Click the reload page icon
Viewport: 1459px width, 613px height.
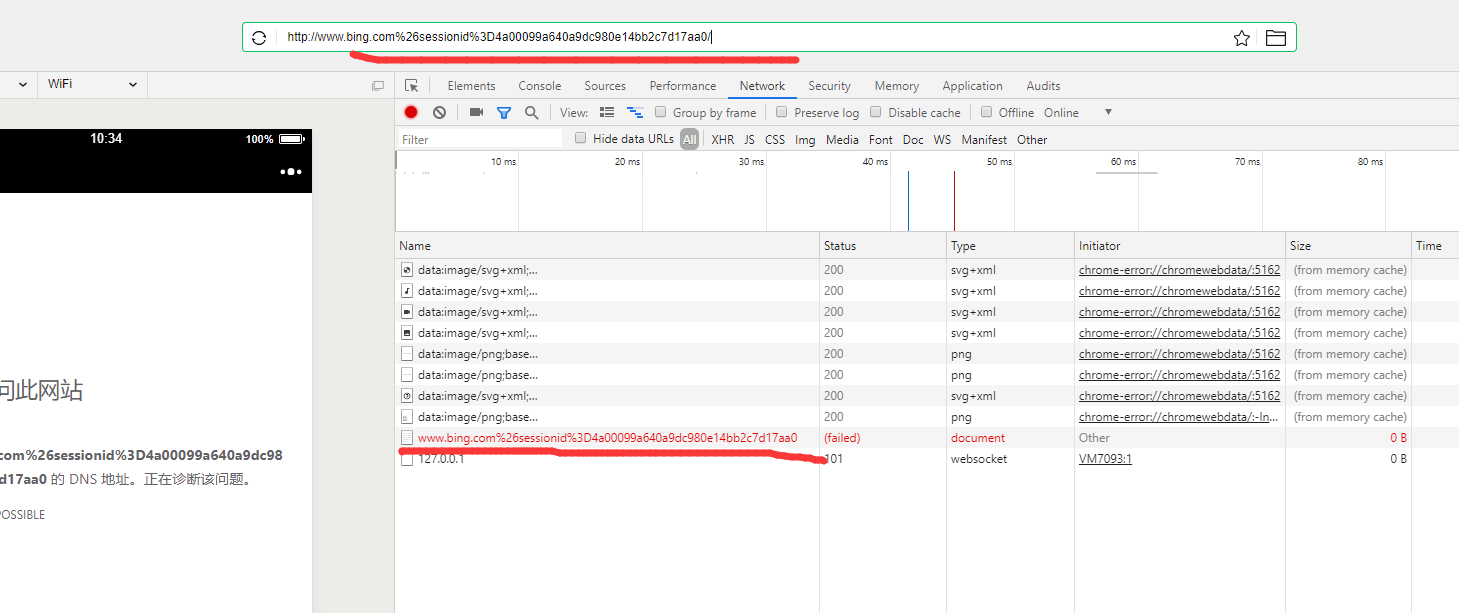coord(259,38)
